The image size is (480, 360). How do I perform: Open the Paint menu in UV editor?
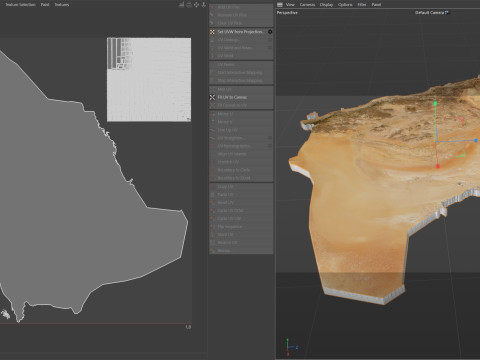[x=45, y=5]
